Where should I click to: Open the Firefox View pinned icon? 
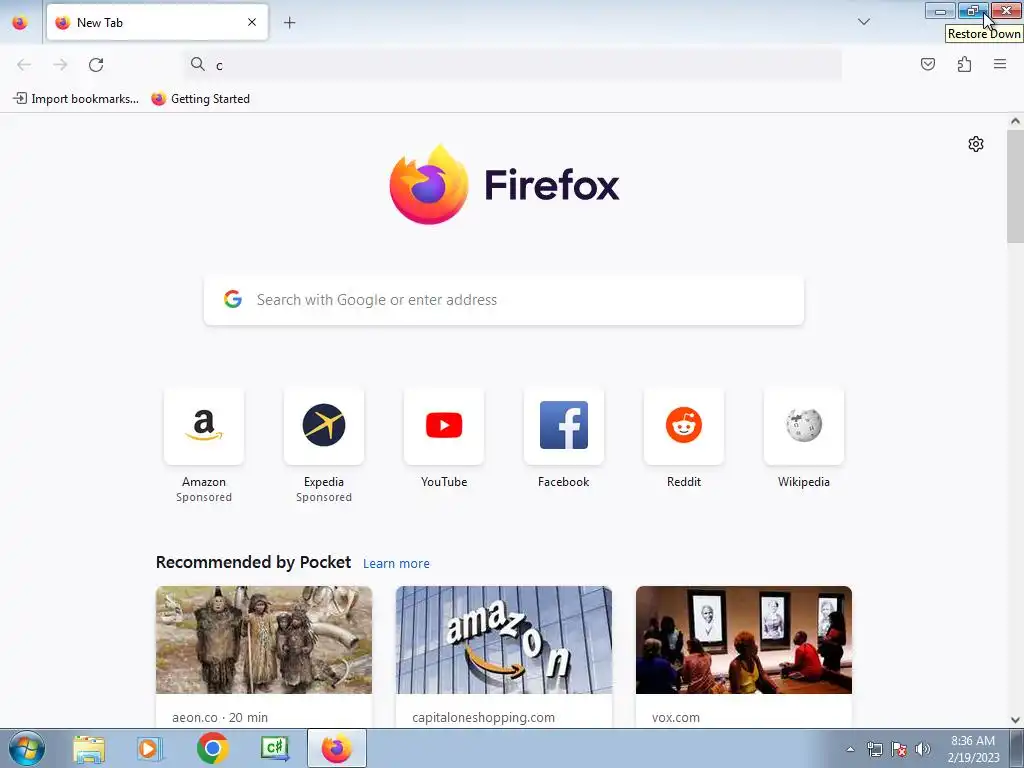coord(20,22)
